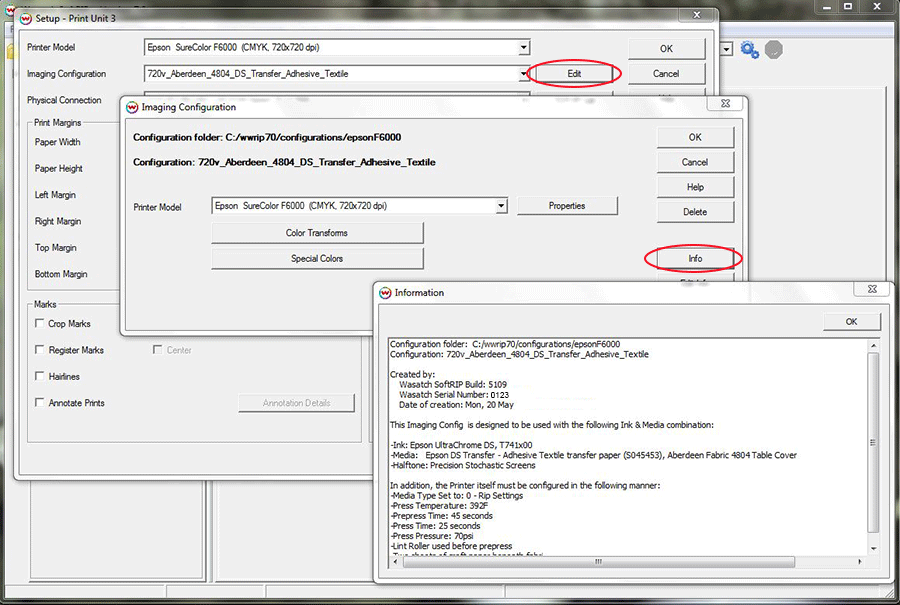
Task: Minimize the main application window
Action: (x=826, y=6)
